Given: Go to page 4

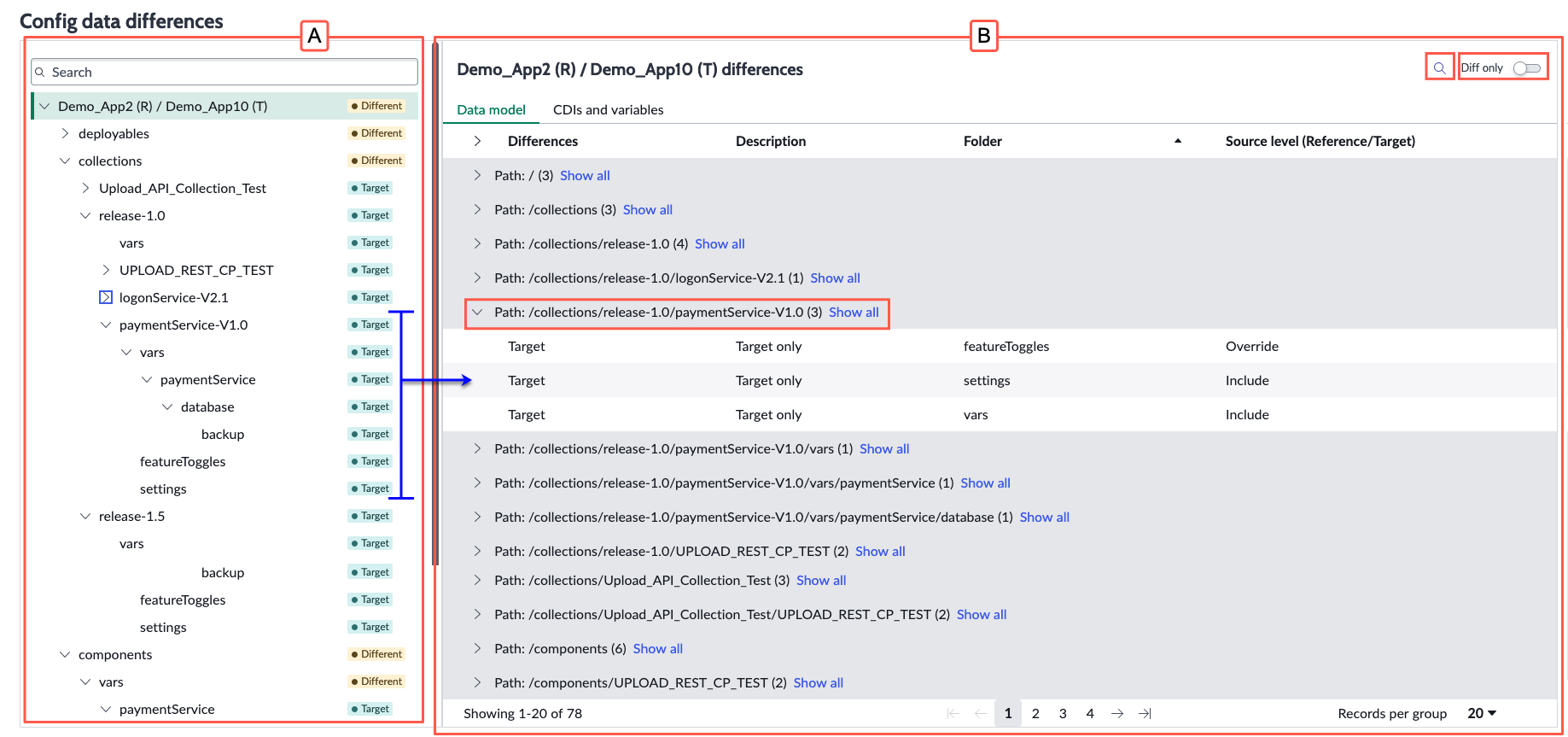Looking at the screenshot, I should click(1090, 714).
